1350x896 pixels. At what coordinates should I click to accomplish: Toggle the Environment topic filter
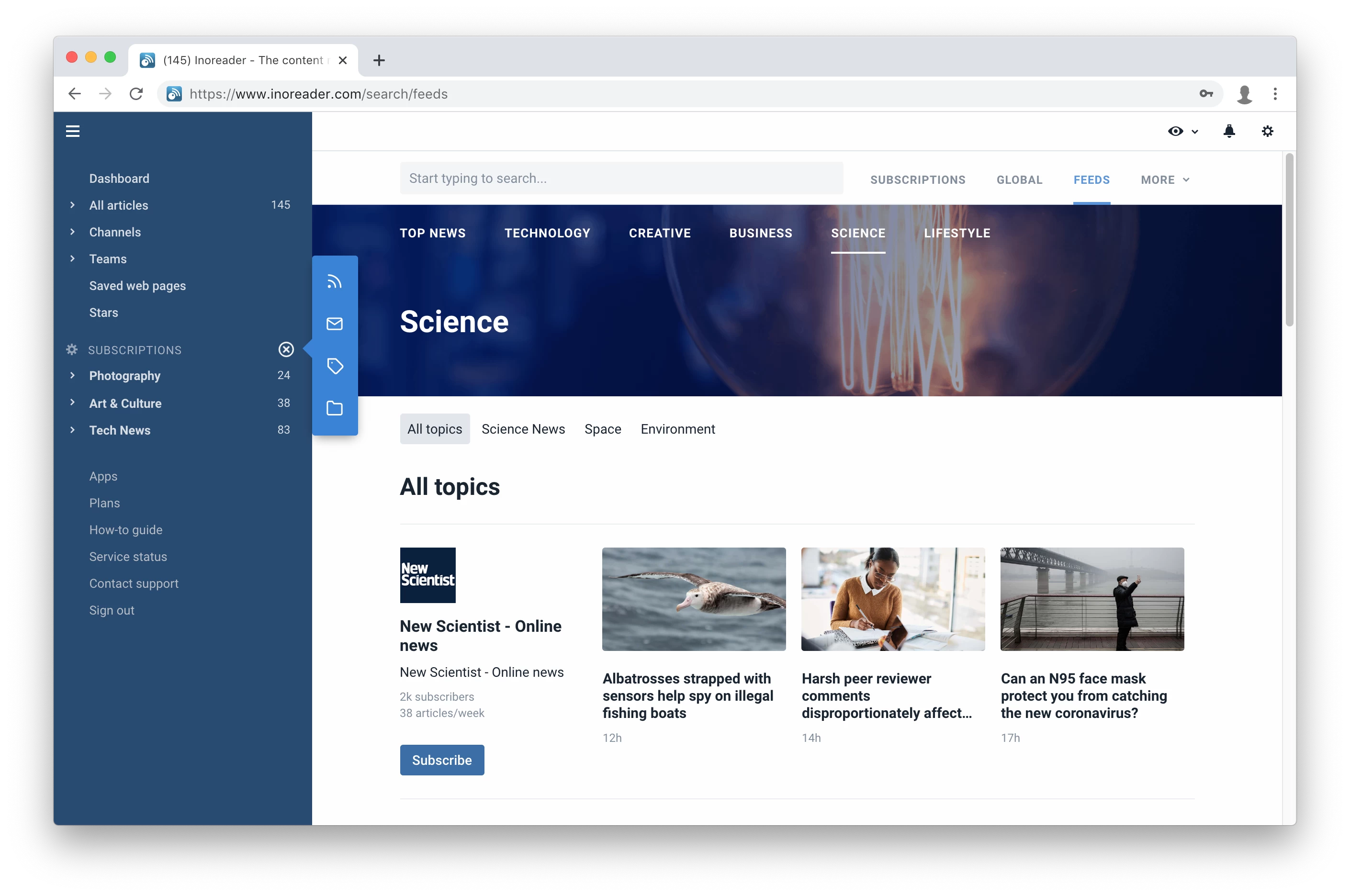coord(678,428)
